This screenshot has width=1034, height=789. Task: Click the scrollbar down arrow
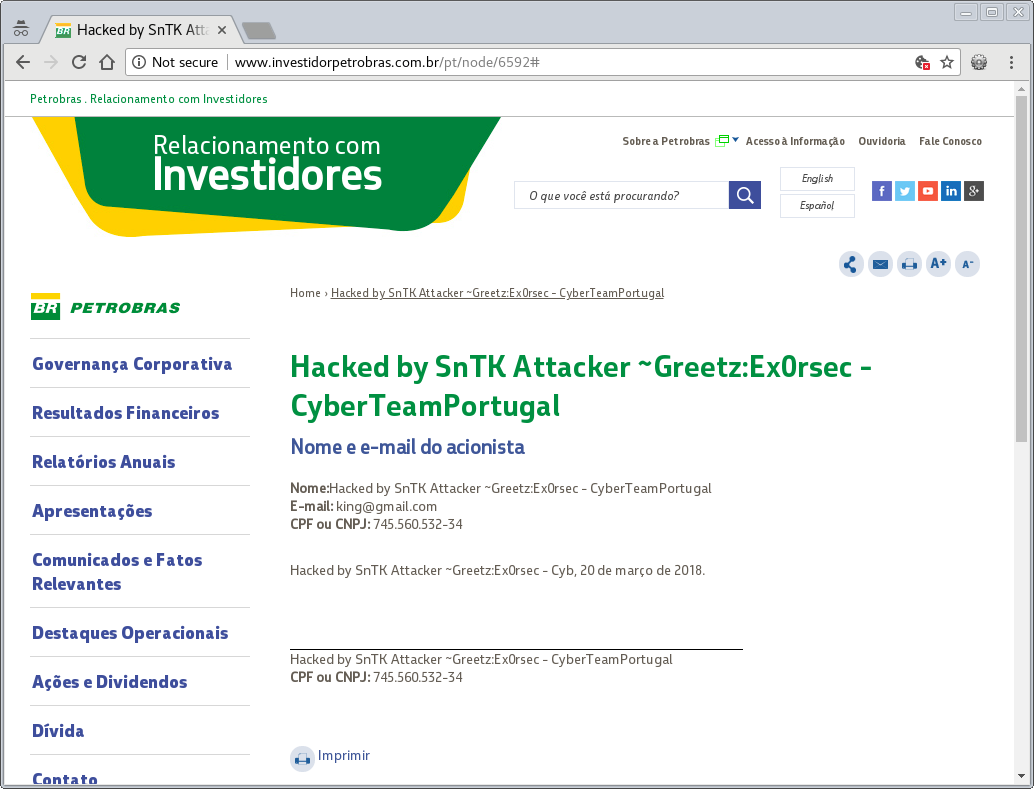coord(1021,776)
